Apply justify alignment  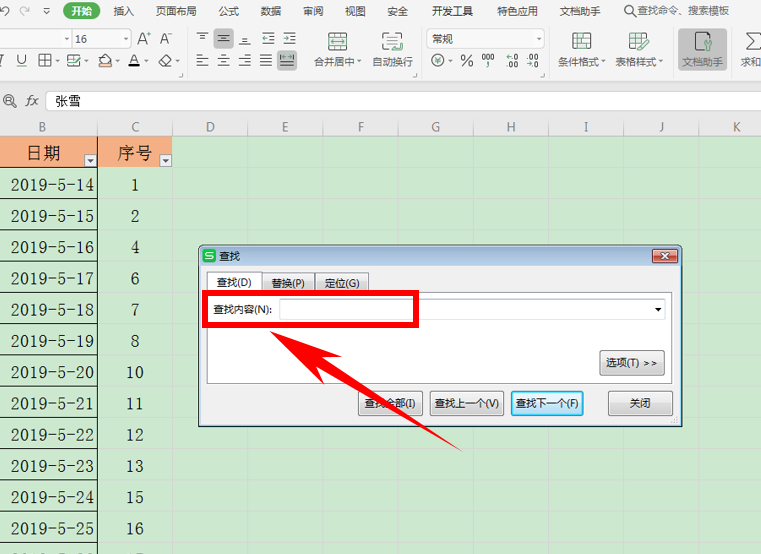click(x=266, y=61)
